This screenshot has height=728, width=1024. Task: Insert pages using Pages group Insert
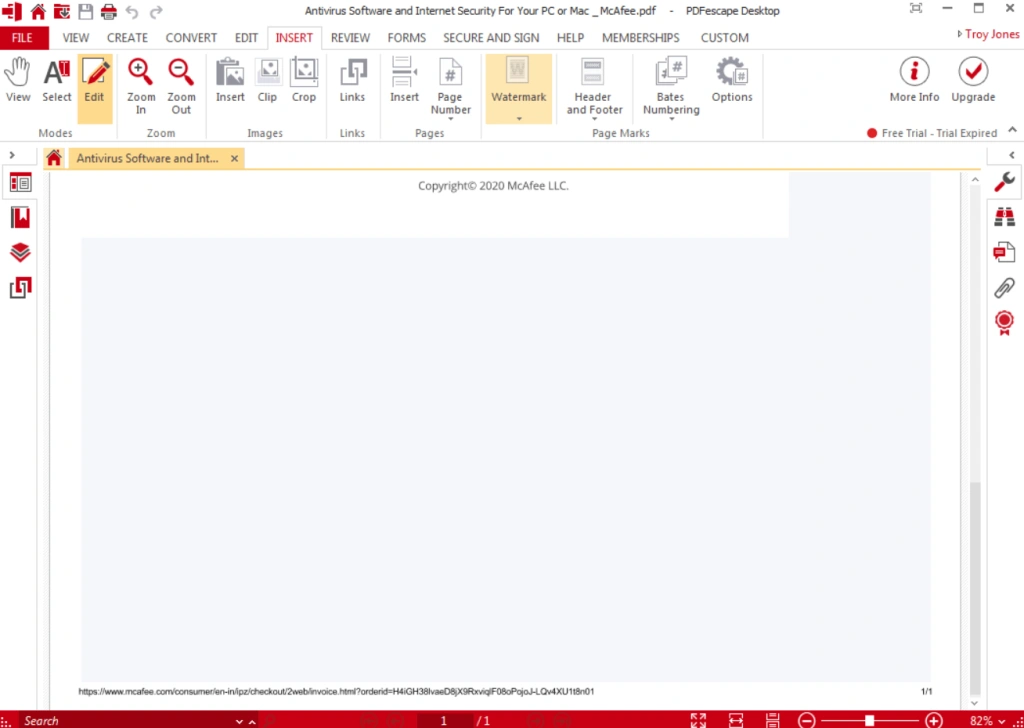click(x=404, y=81)
